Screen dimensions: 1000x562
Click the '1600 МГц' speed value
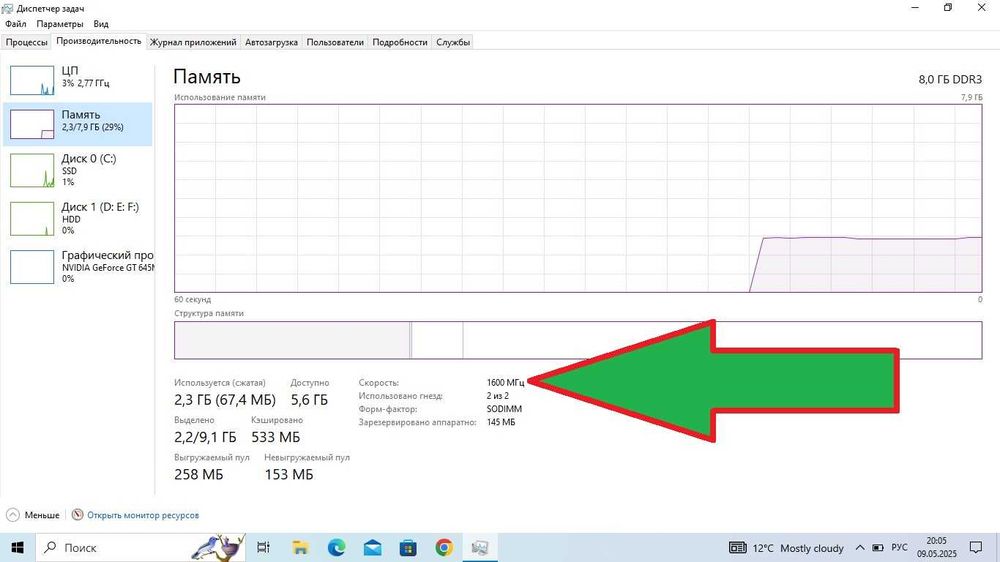506,383
